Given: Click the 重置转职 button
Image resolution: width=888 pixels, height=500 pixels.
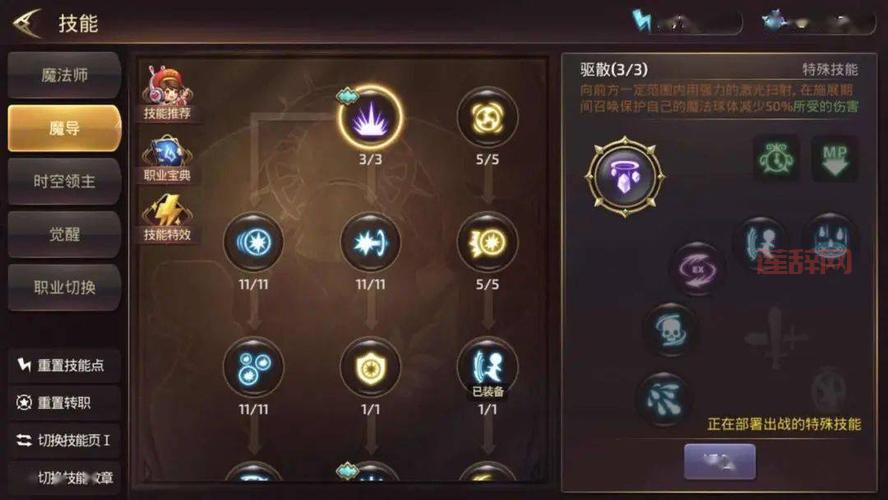Looking at the screenshot, I should click(65, 403).
